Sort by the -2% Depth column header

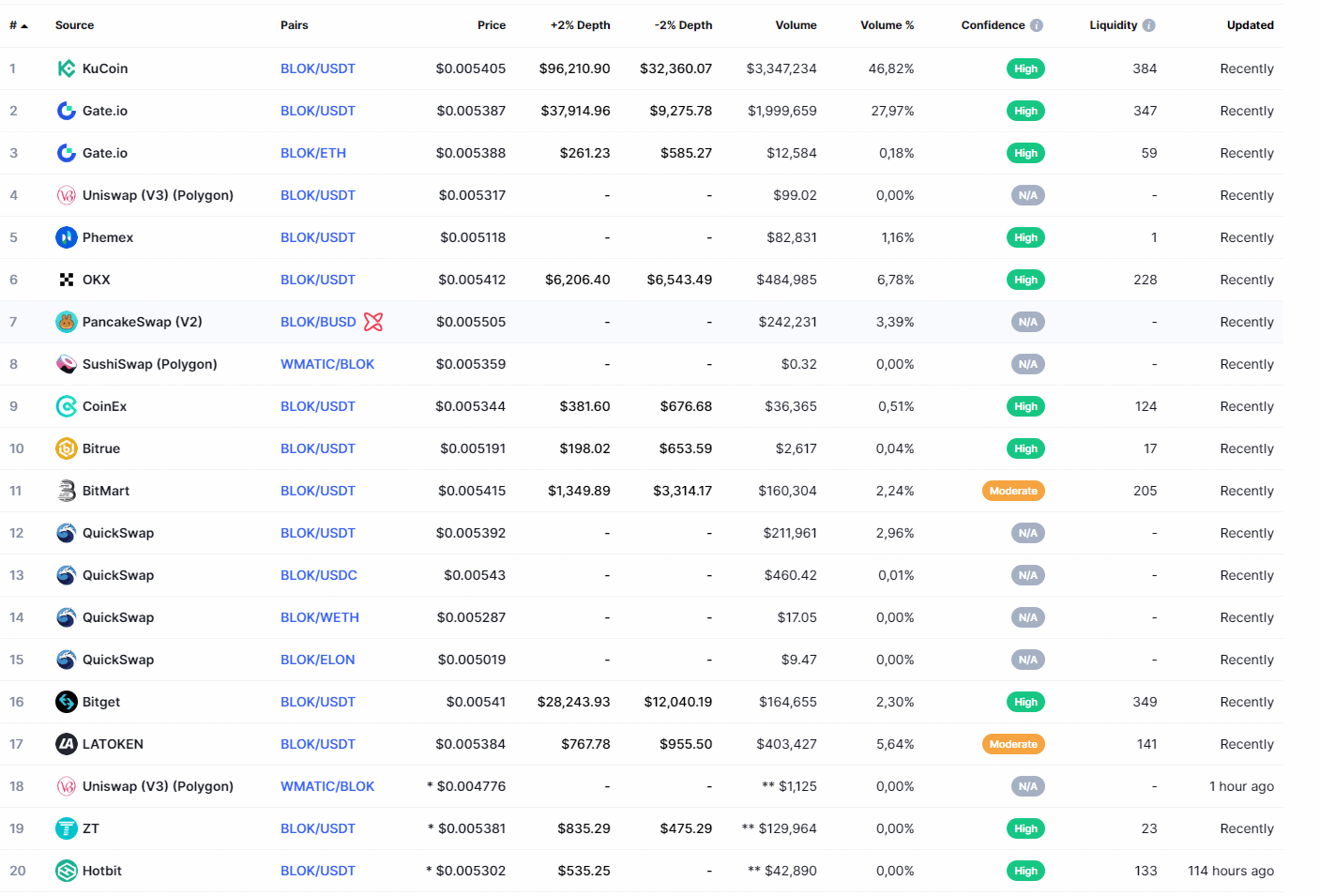(x=683, y=25)
